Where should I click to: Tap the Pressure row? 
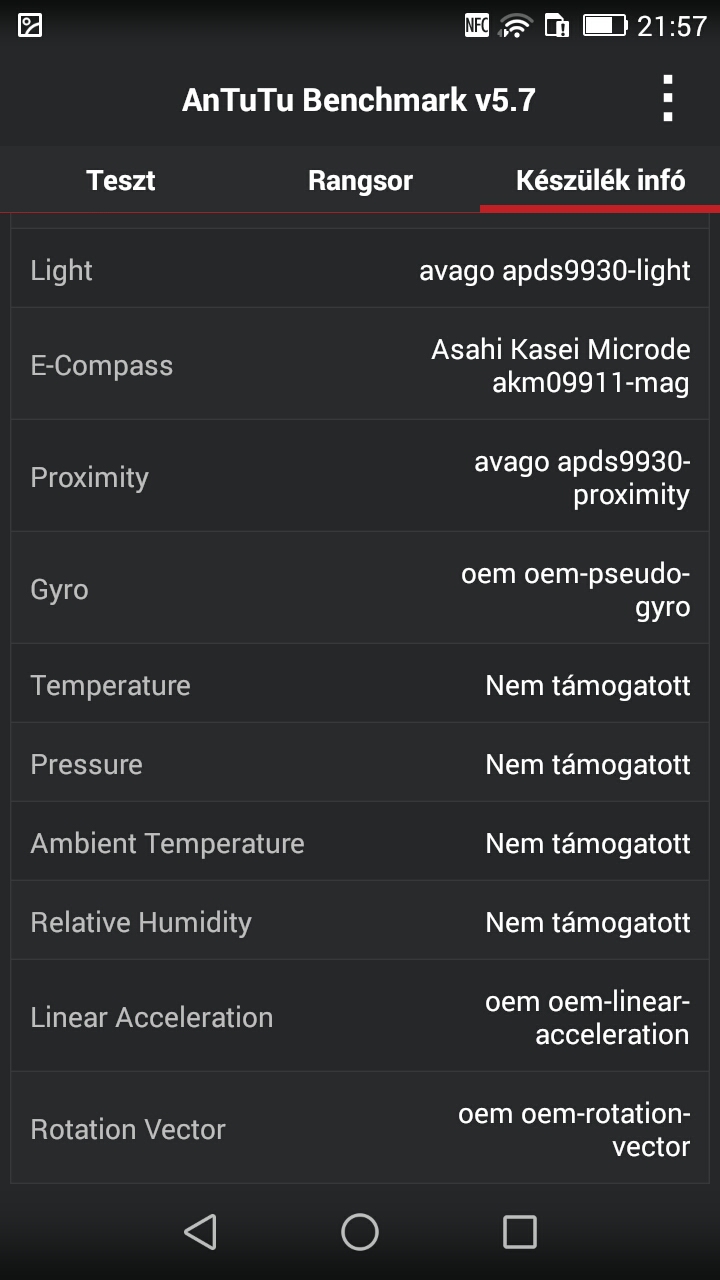(x=360, y=764)
